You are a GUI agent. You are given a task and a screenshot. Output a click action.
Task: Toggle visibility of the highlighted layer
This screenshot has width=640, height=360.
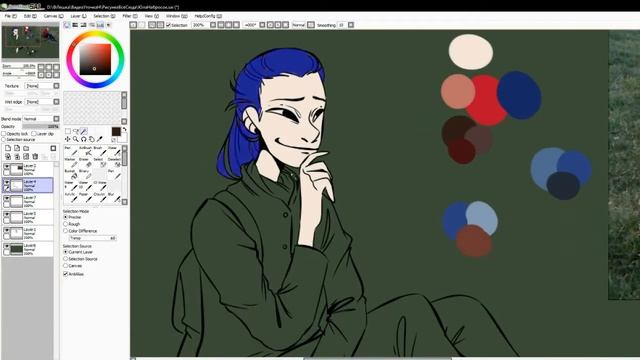[x=7, y=182]
